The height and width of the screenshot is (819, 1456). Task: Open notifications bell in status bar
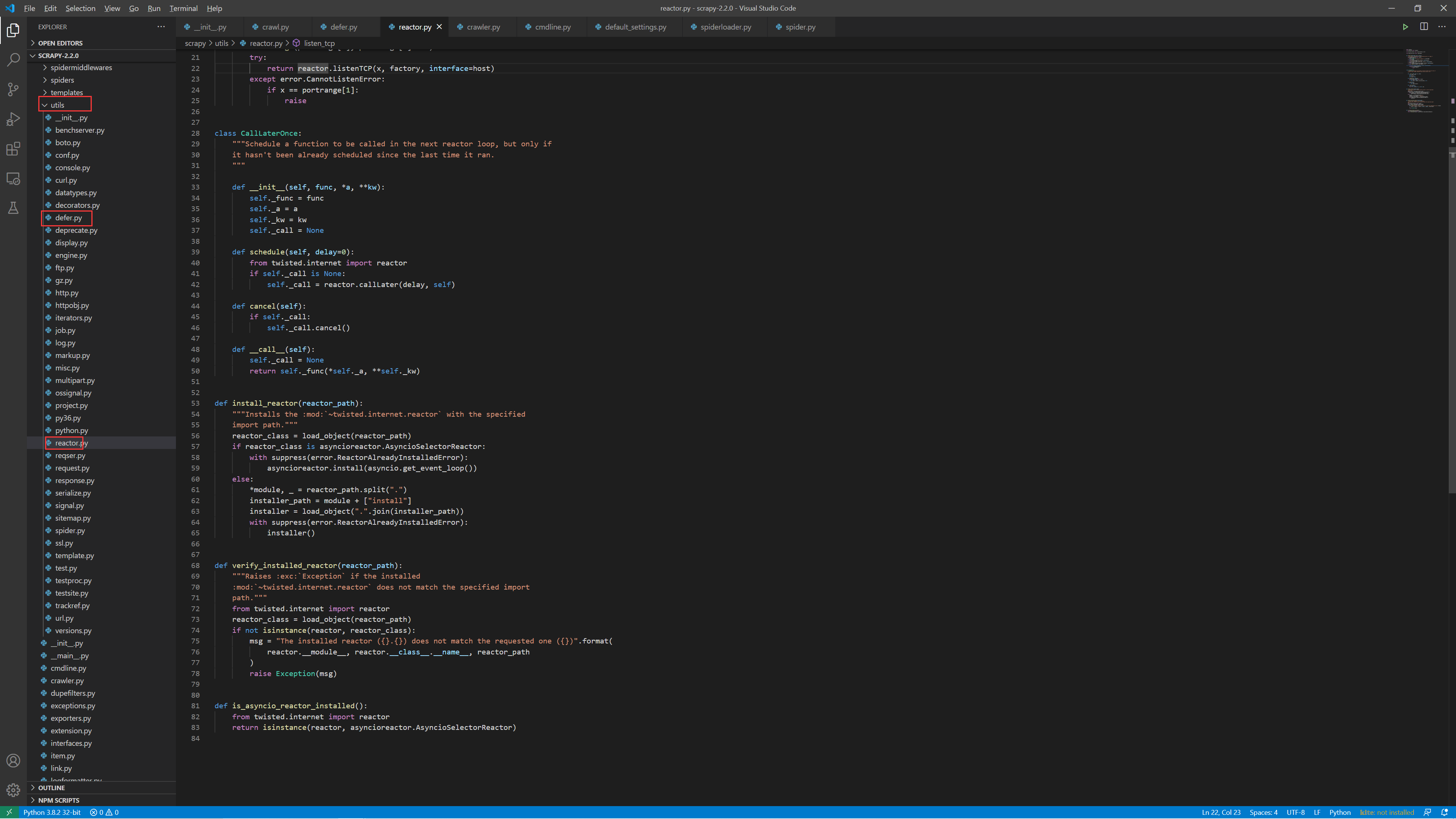(x=1445, y=812)
